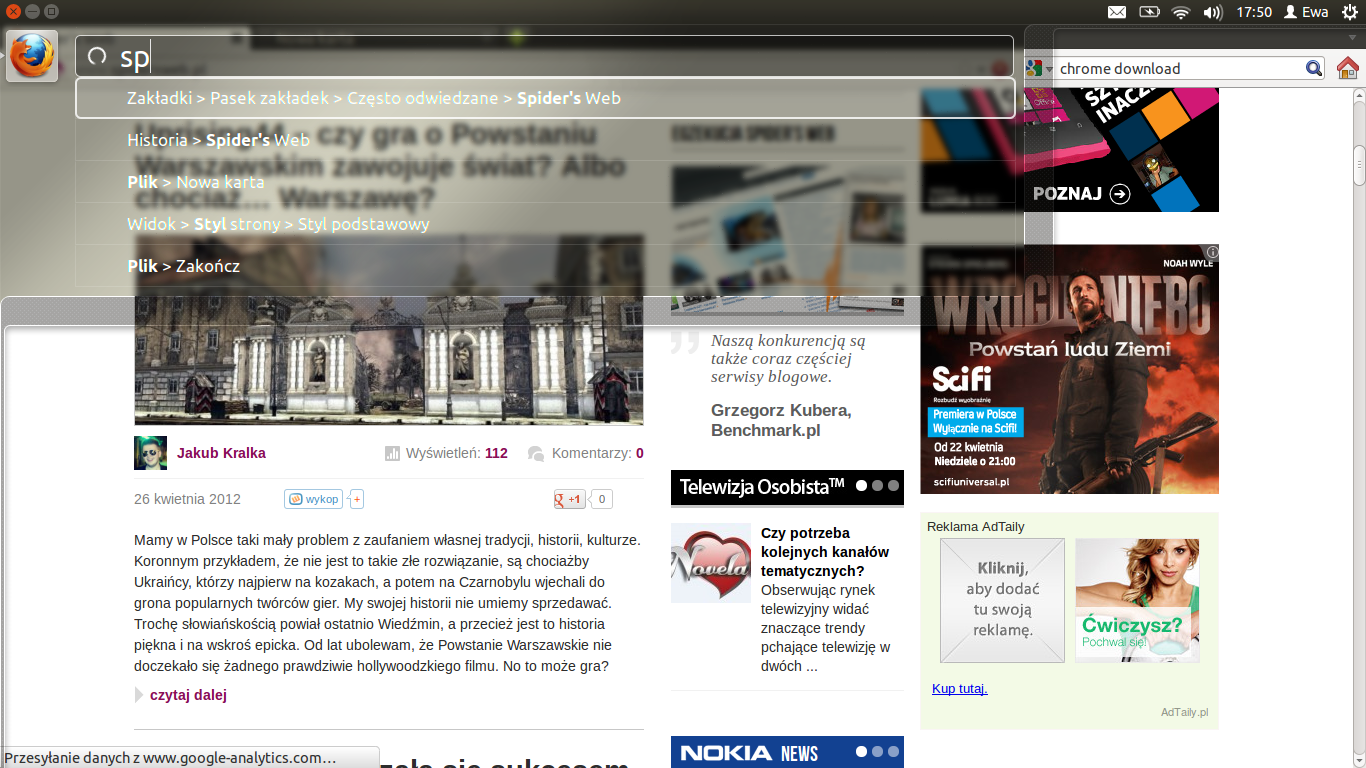1366x768 pixels.
Task: Click the window close button in the top panel
Action: [x=13, y=12]
